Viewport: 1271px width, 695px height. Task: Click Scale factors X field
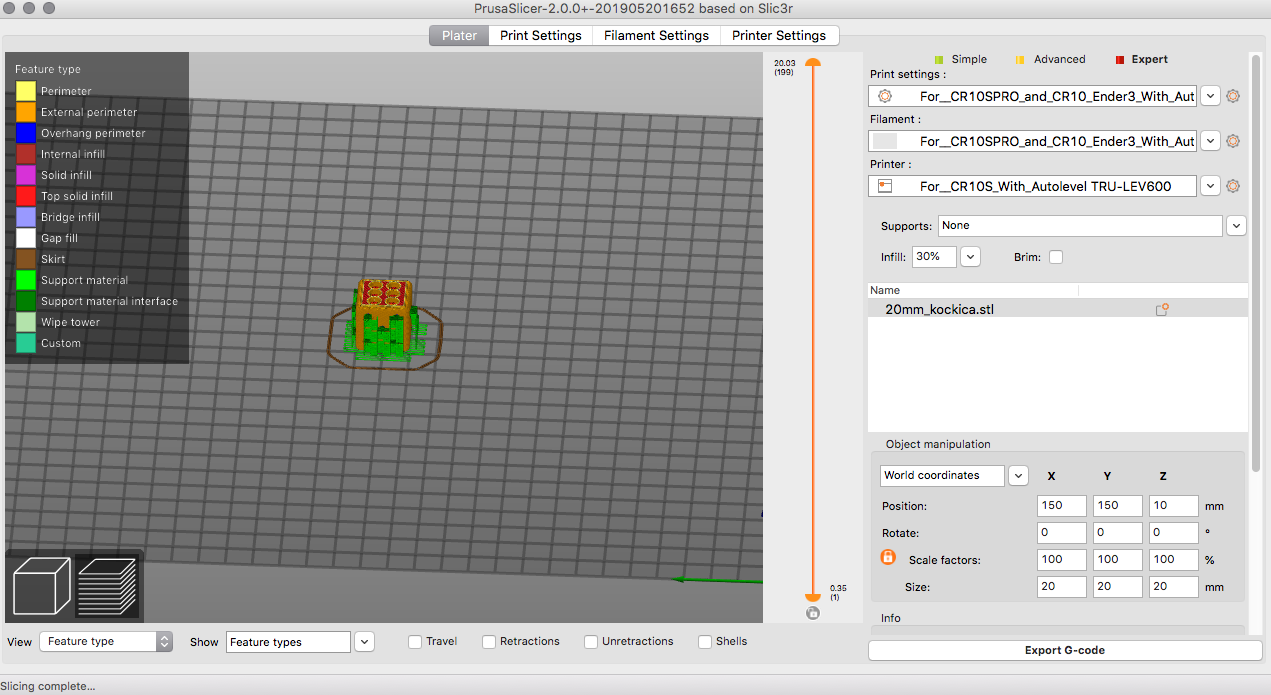click(x=1061, y=559)
